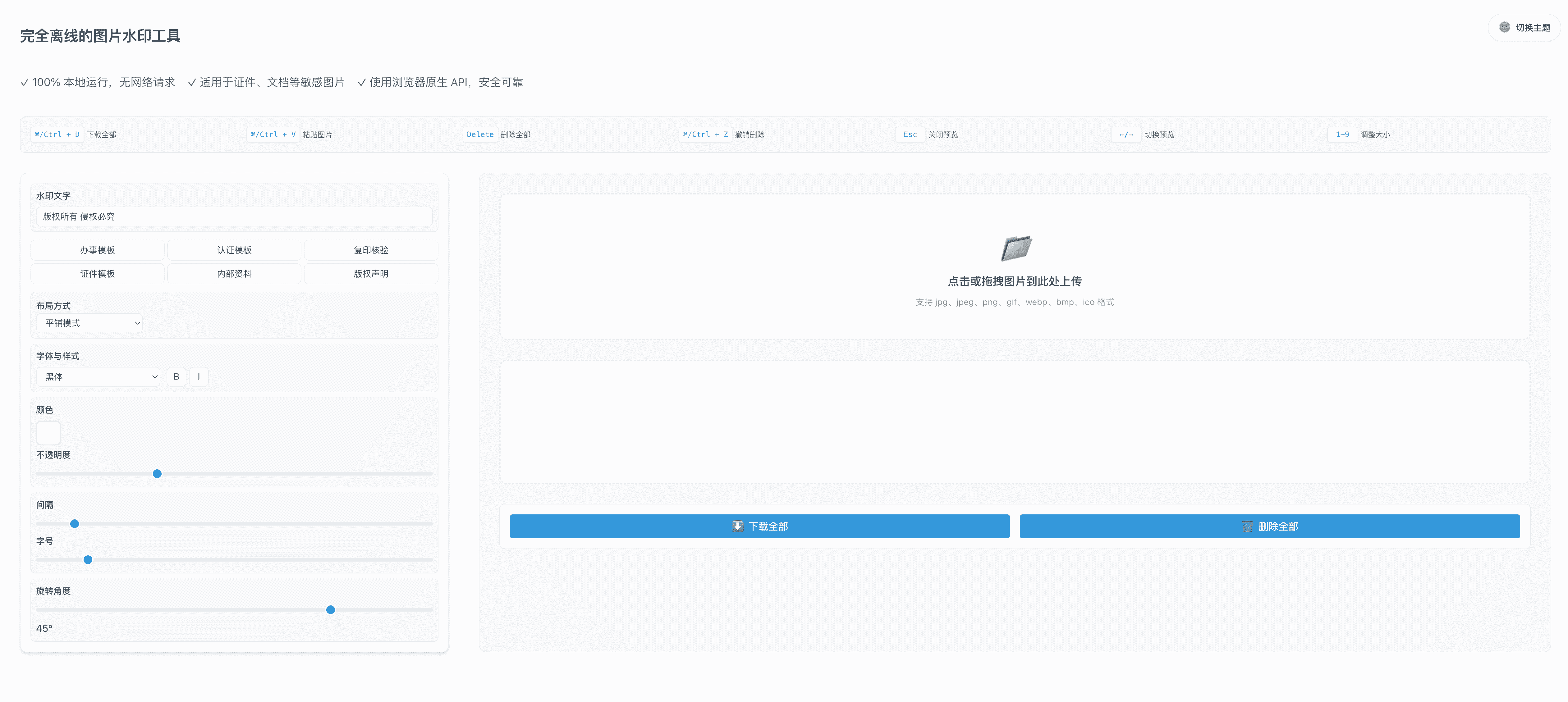This screenshot has width=1568, height=702.
Task: Open the 平铺模式 layout dropdown
Action: pyautogui.click(x=90, y=323)
